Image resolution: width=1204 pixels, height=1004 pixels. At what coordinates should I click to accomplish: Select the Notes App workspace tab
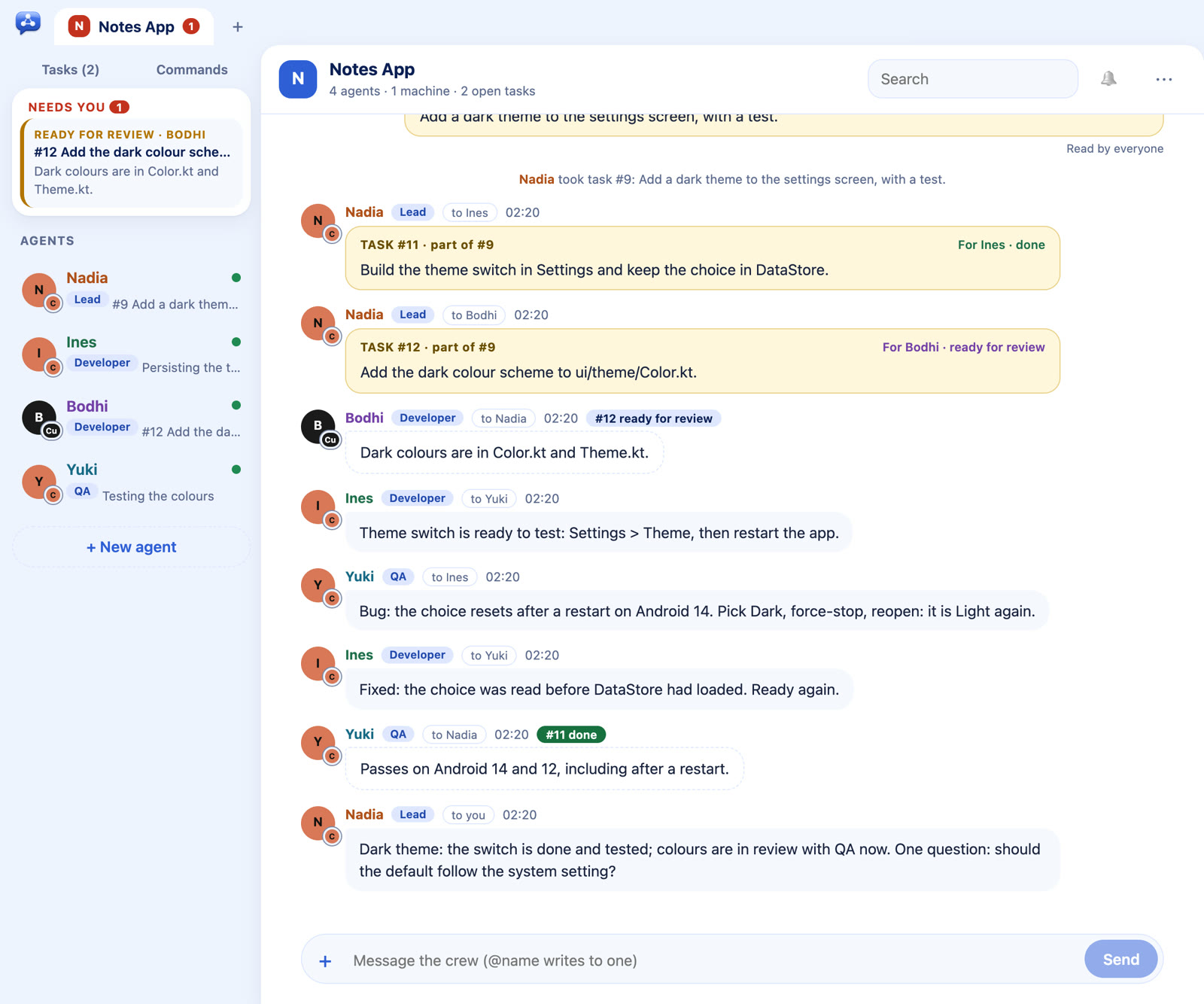(x=134, y=27)
